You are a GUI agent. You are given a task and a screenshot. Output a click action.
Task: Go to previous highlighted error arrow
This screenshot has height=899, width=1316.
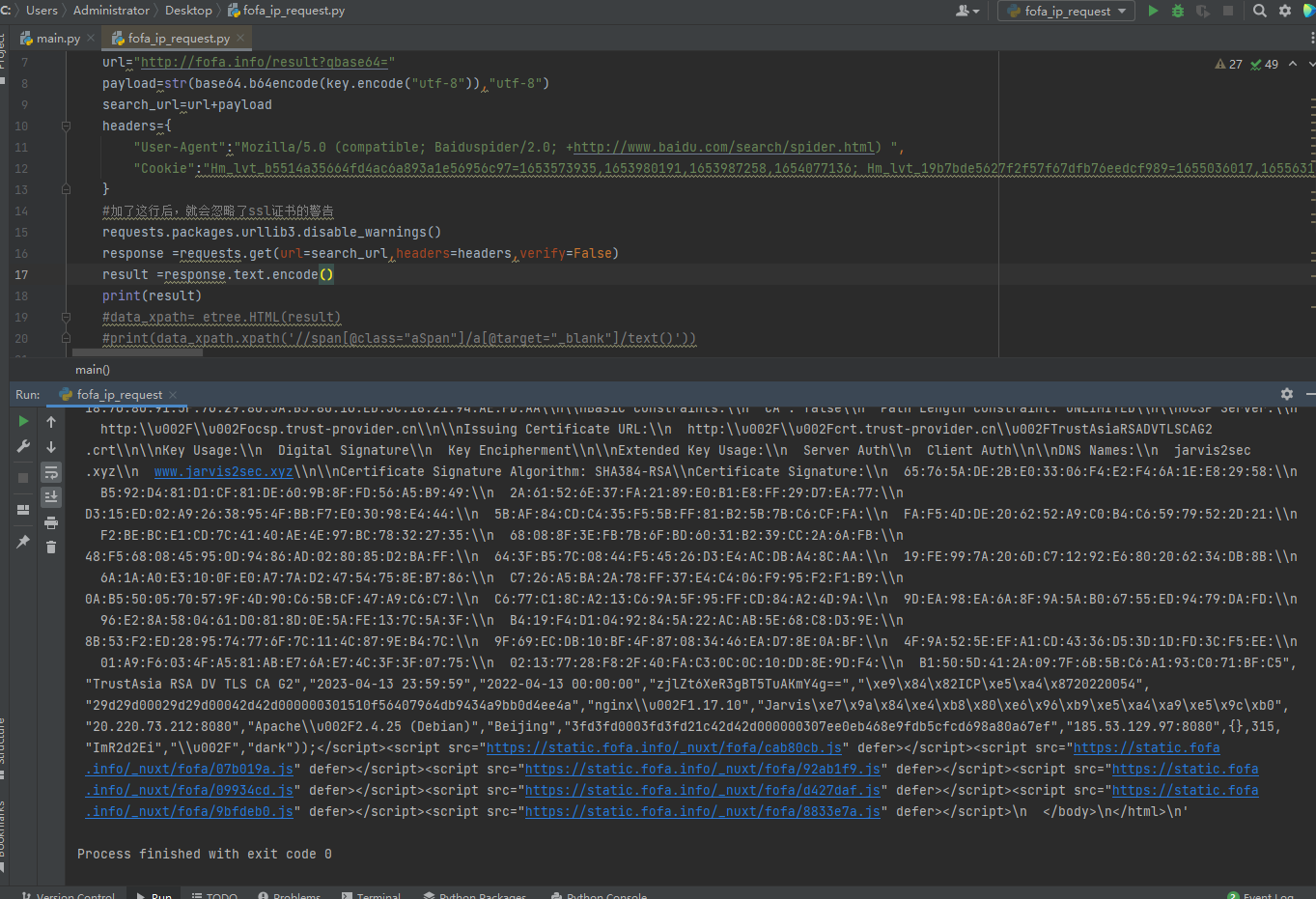pos(1293,64)
